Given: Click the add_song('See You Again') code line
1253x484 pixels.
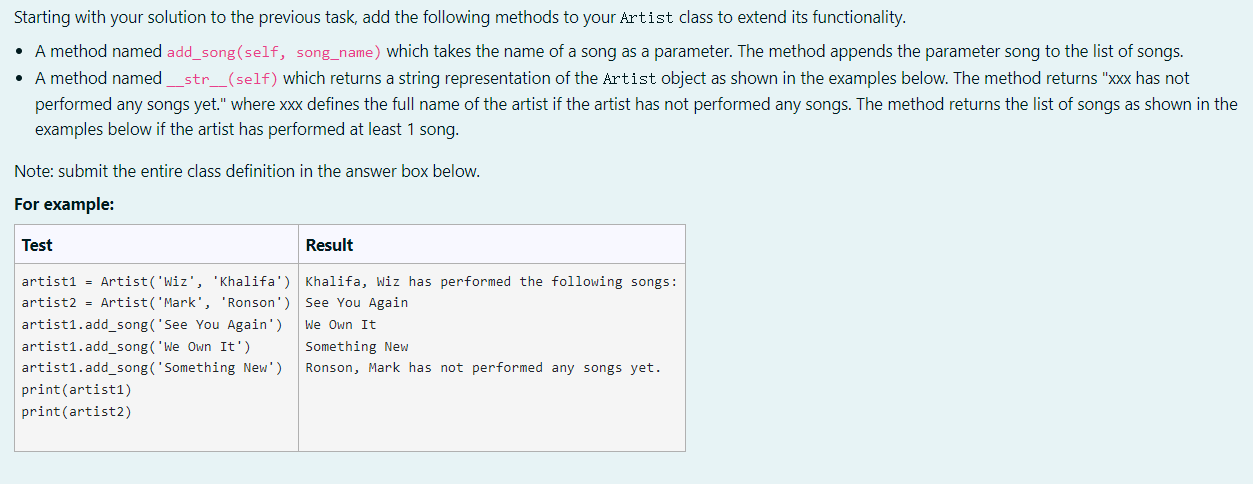Looking at the screenshot, I should (x=152, y=325).
